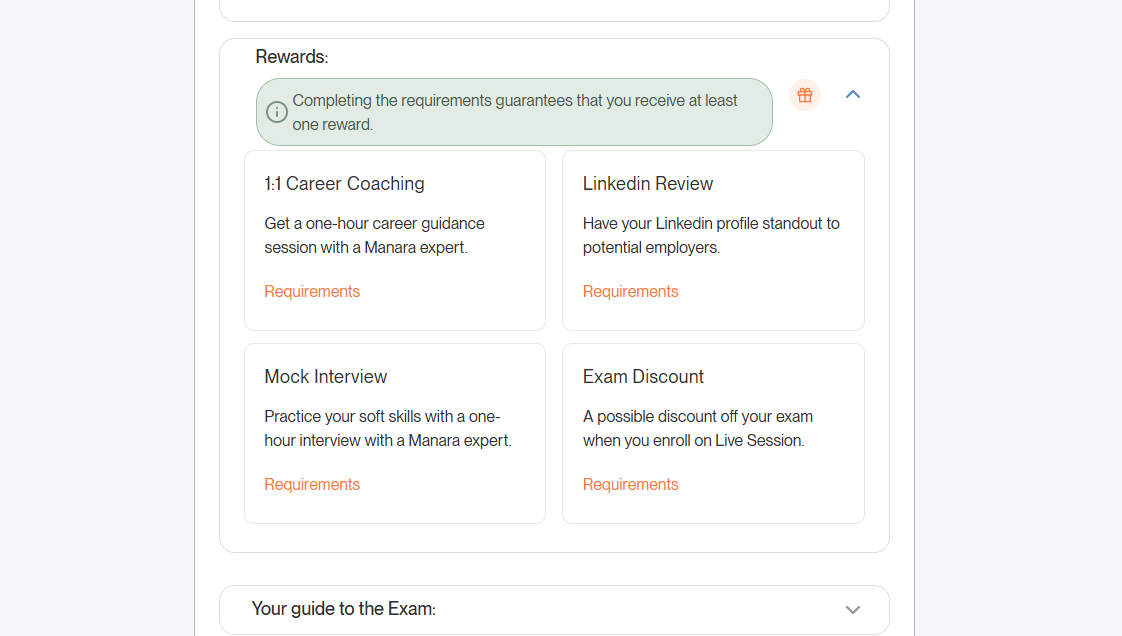
Task: Click the collapsed card above Rewards section
Action: tap(554, 10)
